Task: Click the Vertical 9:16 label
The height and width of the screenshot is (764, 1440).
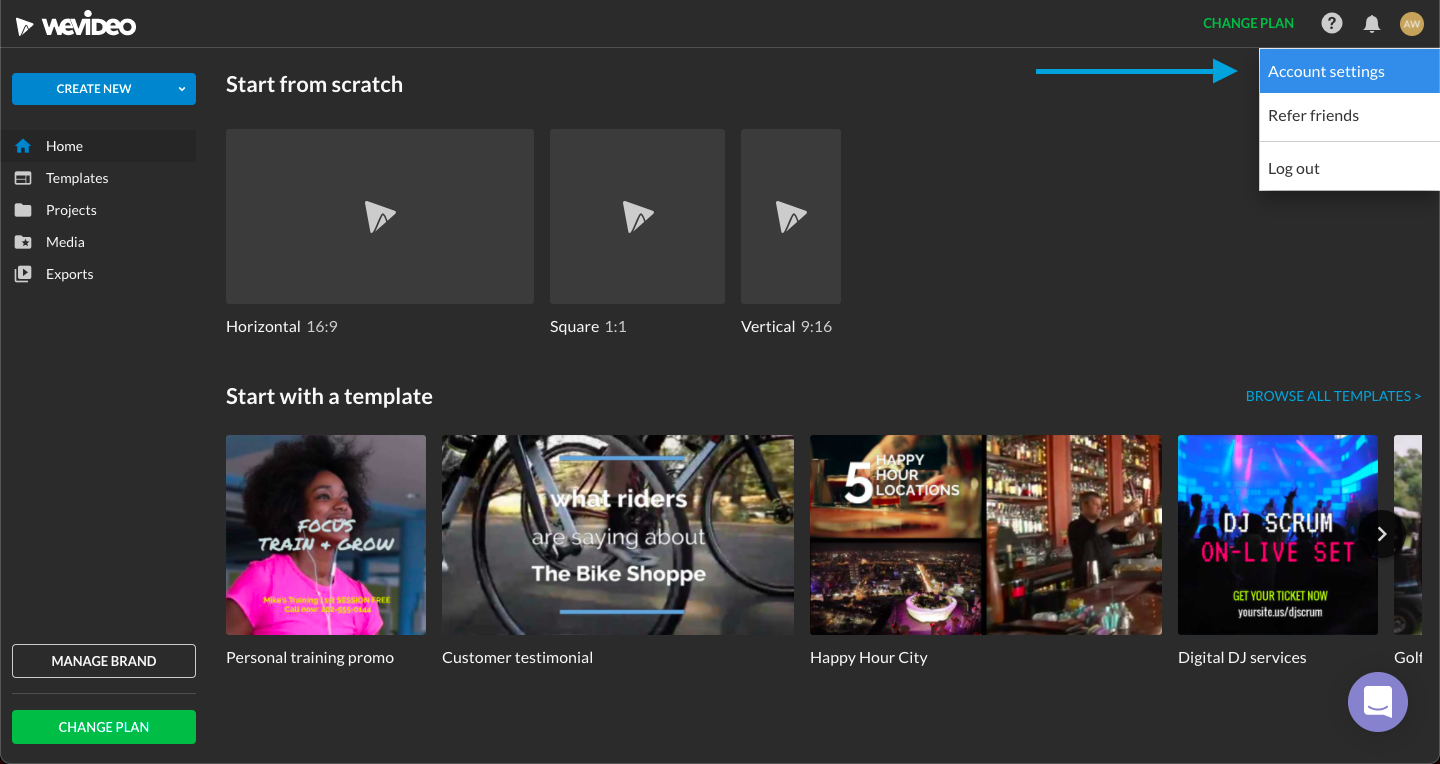Action: tap(786, 327)
